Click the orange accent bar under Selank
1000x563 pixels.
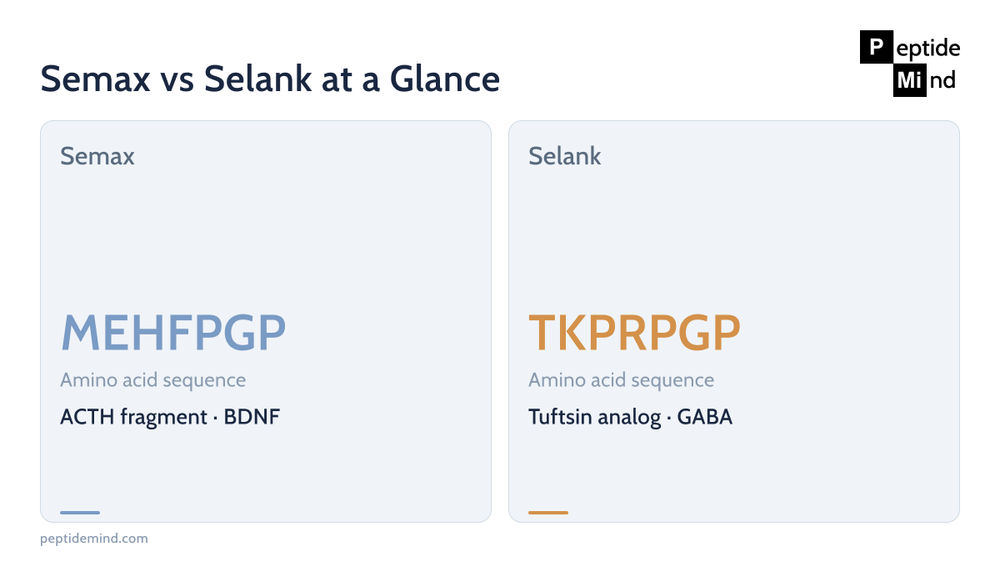548,512
